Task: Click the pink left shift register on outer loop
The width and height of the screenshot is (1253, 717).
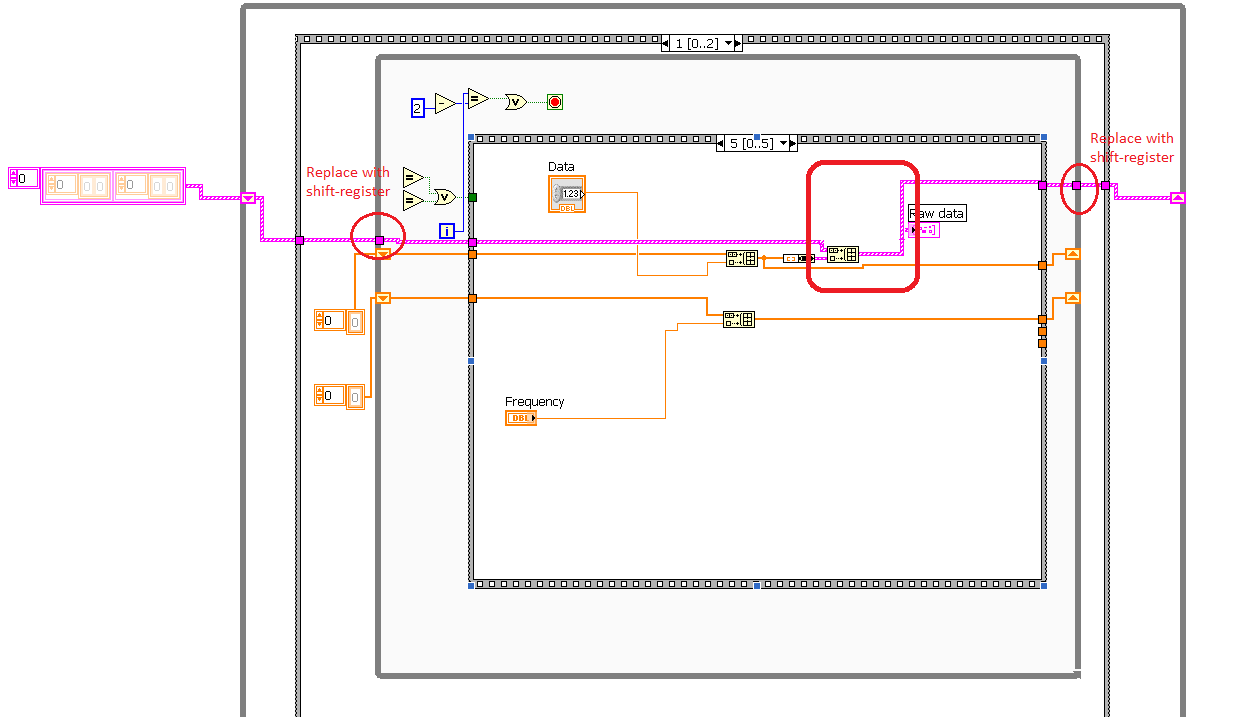Action: tap(249, 198)
